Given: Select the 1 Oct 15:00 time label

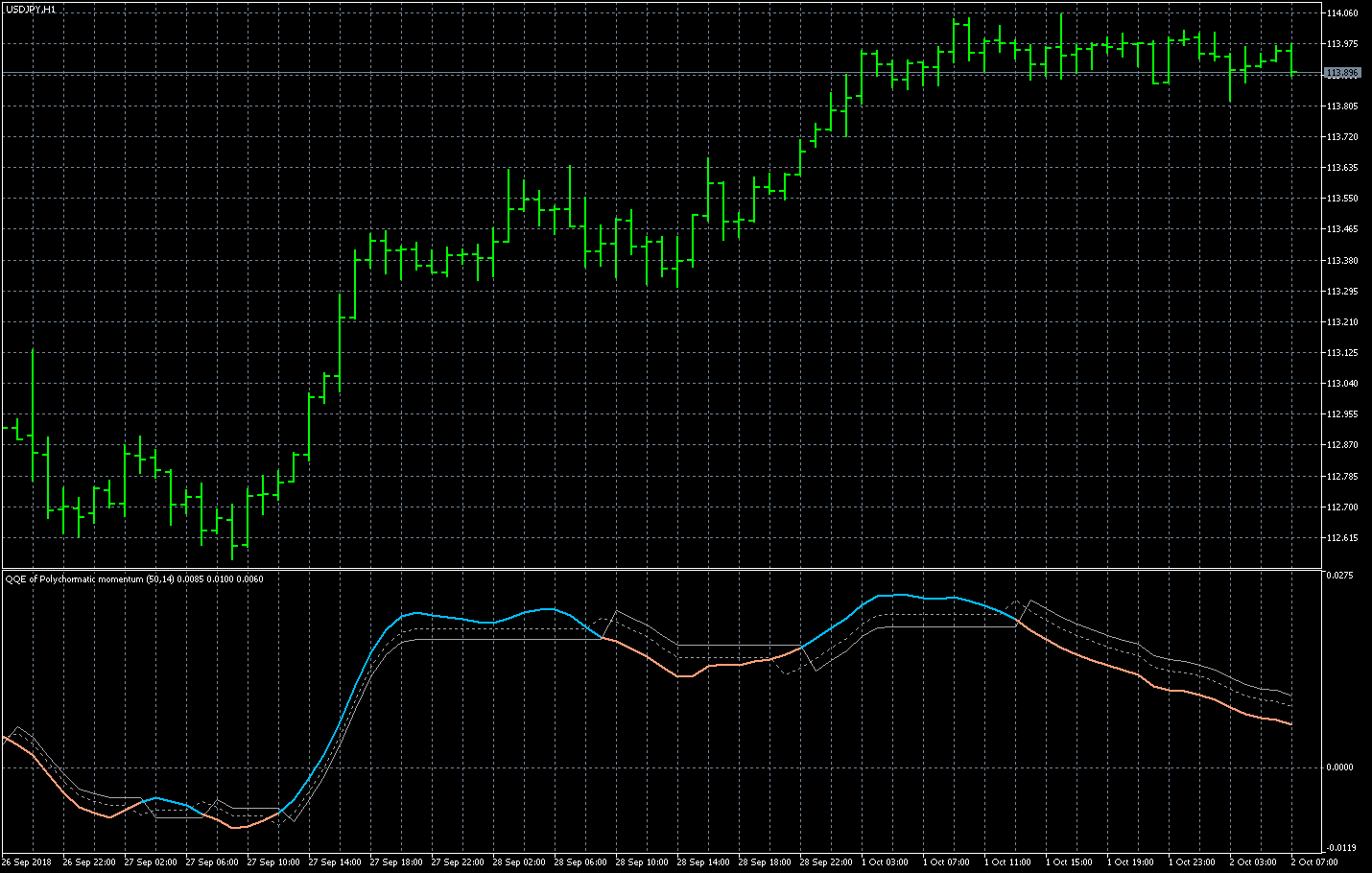Looking at the screenshot, I should (1069, 862).
